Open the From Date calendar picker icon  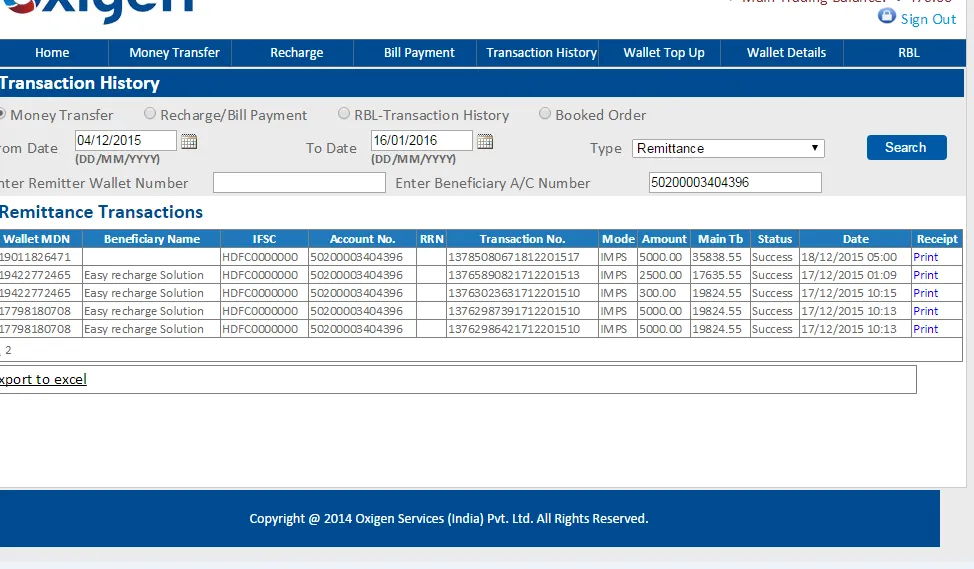point(189,142)
